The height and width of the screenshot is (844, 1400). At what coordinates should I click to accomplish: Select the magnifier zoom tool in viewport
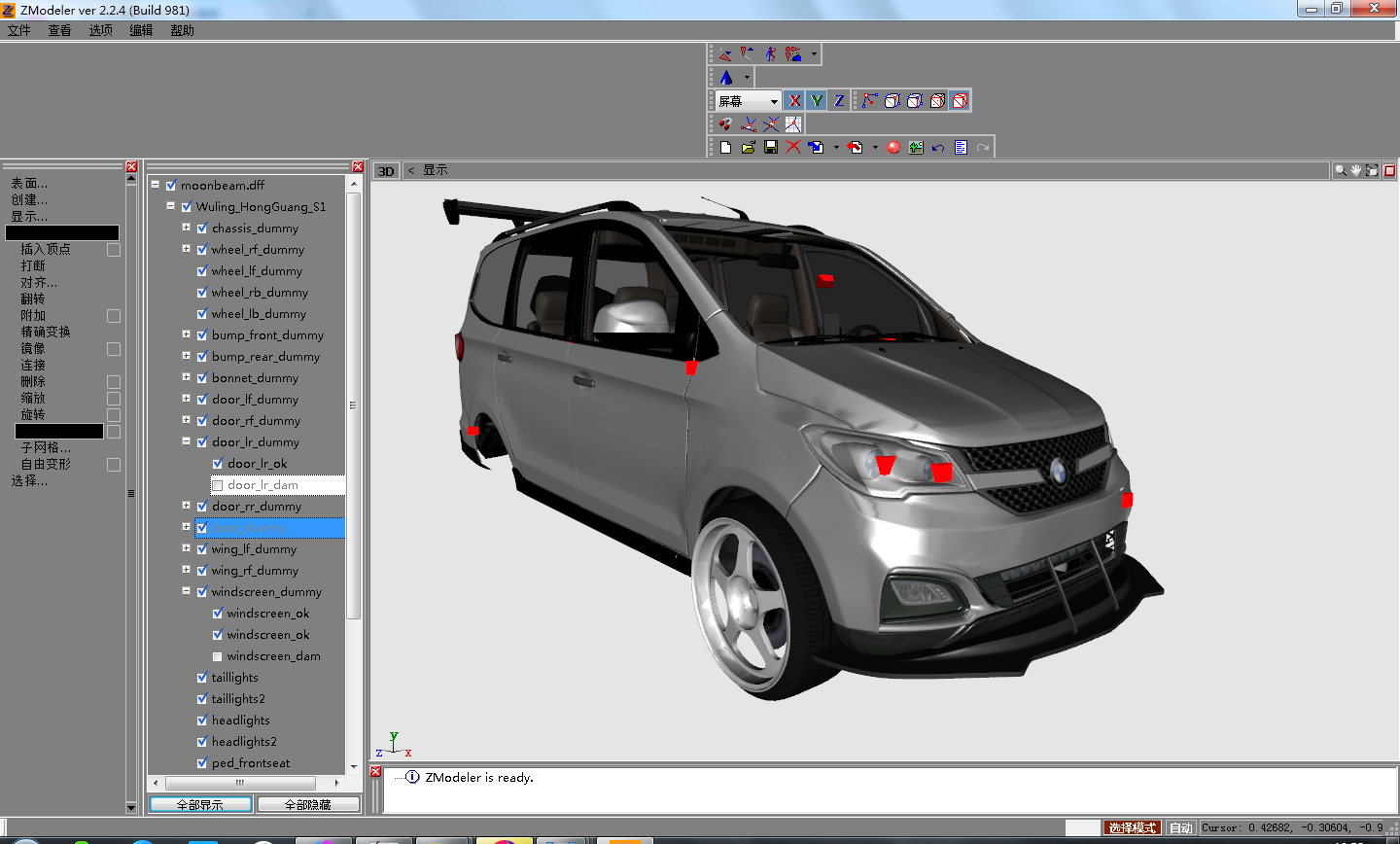[x=1341, y=170]
